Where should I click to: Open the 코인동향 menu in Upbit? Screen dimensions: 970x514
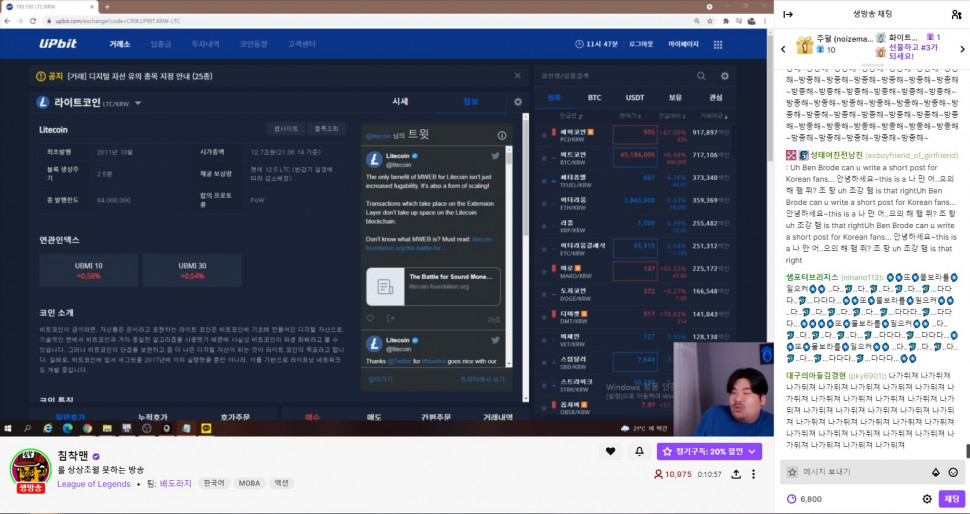(x=254, y=44)
